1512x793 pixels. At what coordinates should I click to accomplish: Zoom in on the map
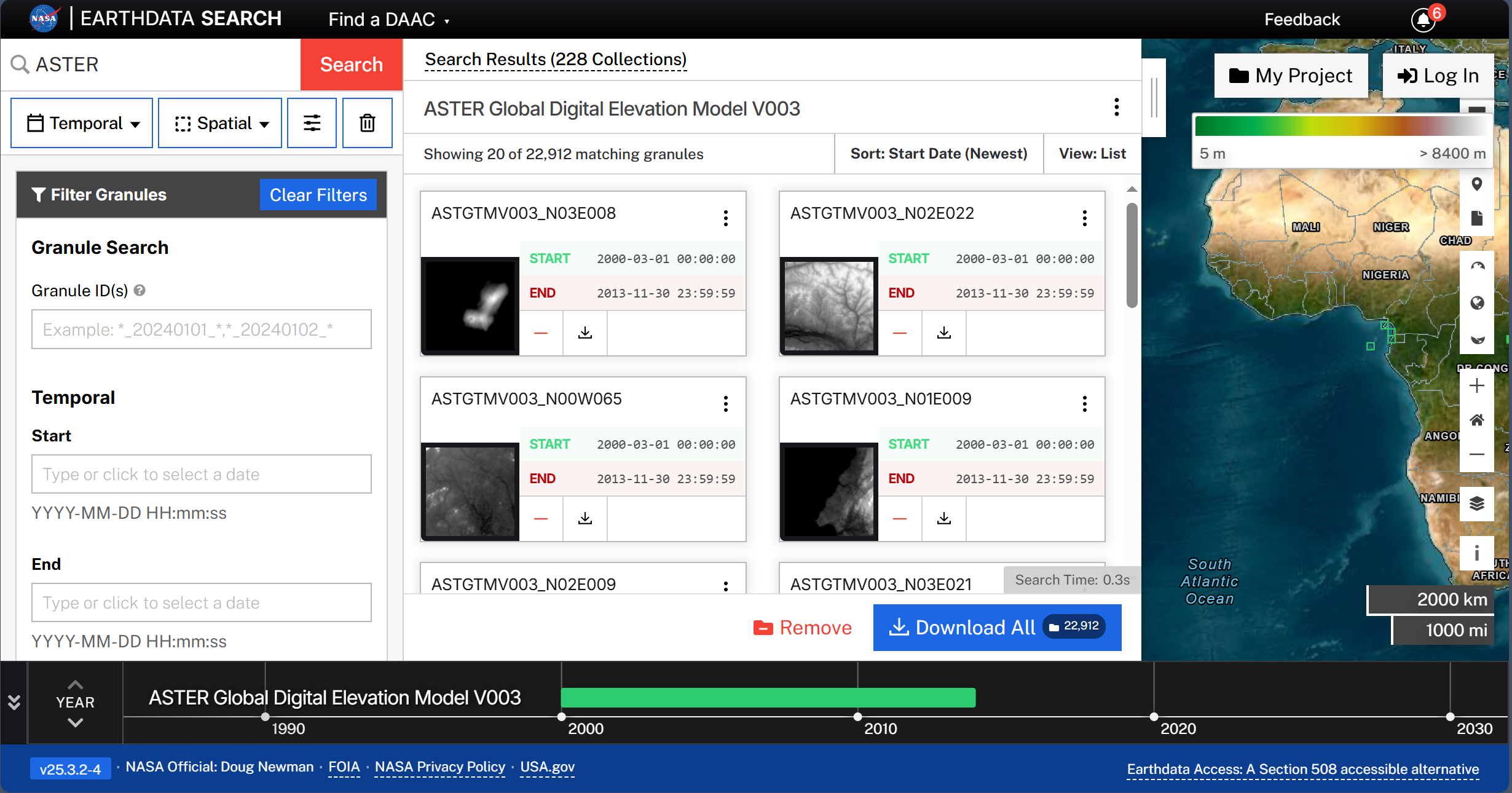tap(1476, 385)
